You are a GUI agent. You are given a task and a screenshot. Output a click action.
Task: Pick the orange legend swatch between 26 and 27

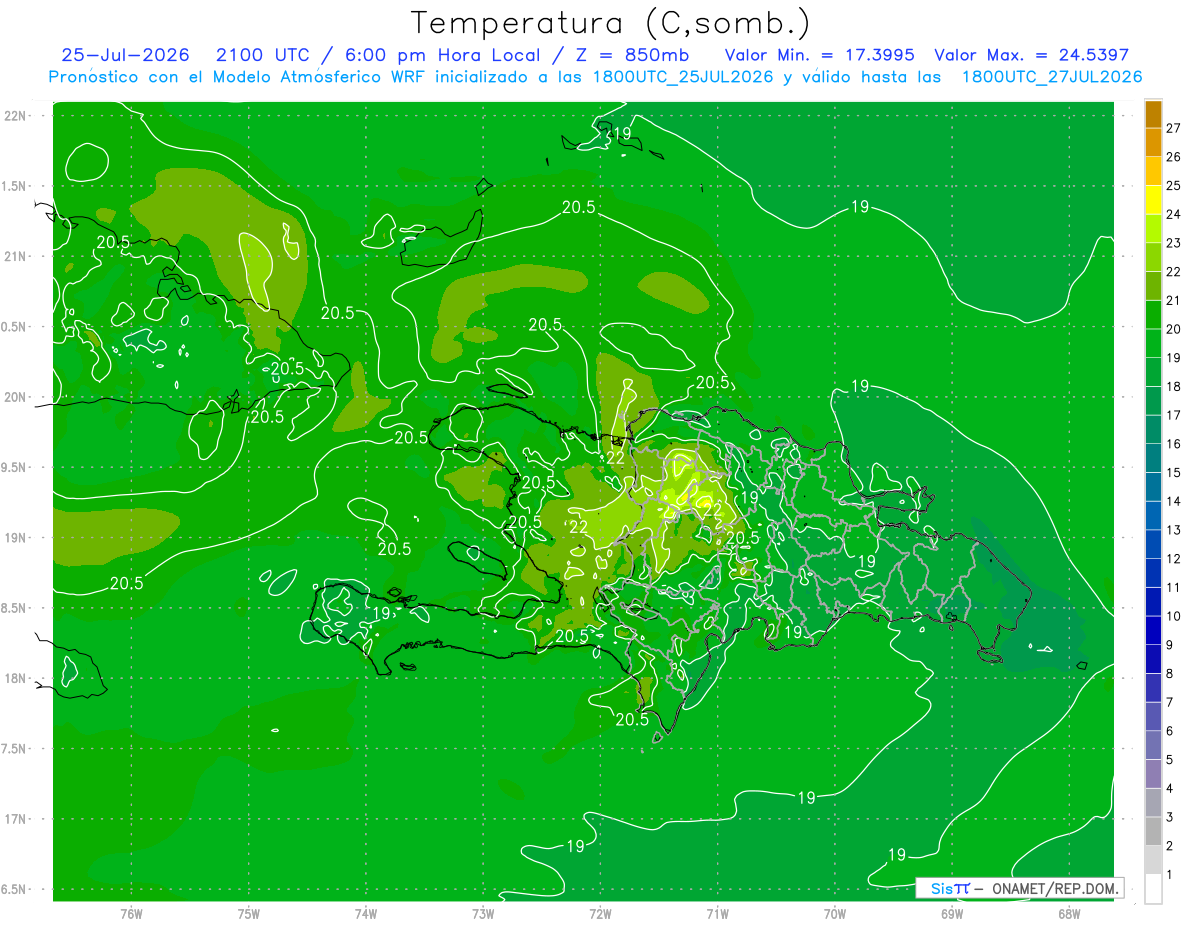tap(1153, 143)
